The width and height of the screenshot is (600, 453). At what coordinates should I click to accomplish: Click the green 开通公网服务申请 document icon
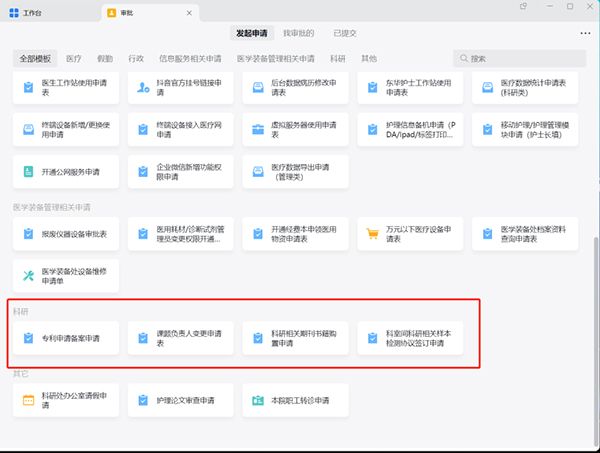point(28,172)
